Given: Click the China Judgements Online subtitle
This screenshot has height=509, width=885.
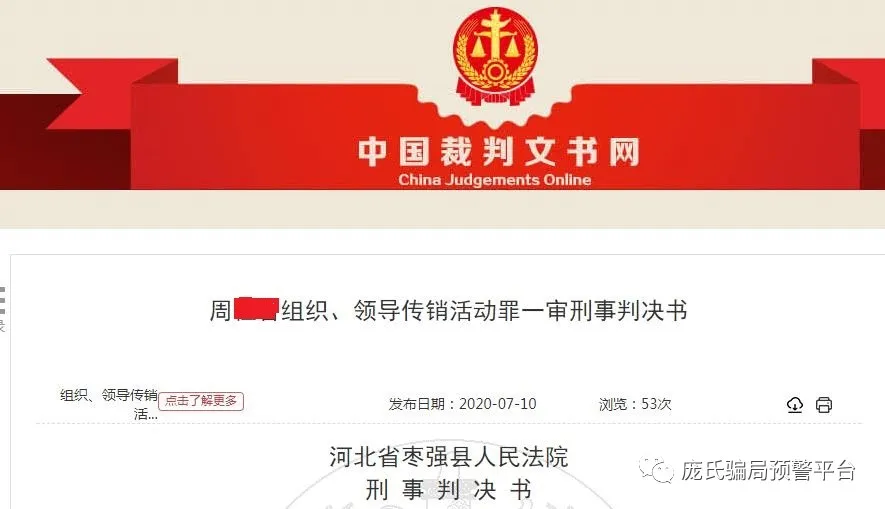Looking at the screenshot, I should coord(494,180).
